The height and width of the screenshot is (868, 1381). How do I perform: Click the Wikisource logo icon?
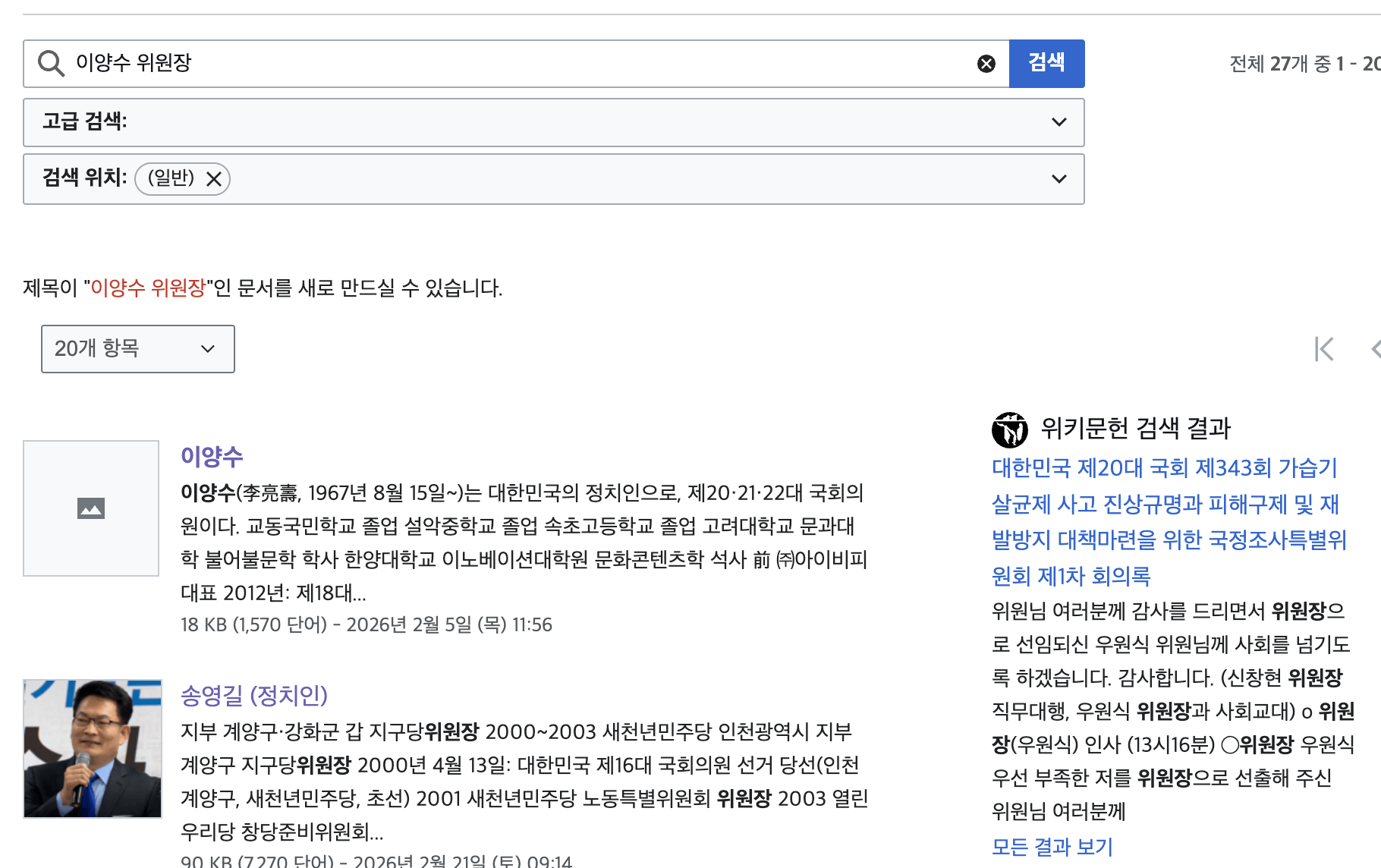tap(1009, 430)
